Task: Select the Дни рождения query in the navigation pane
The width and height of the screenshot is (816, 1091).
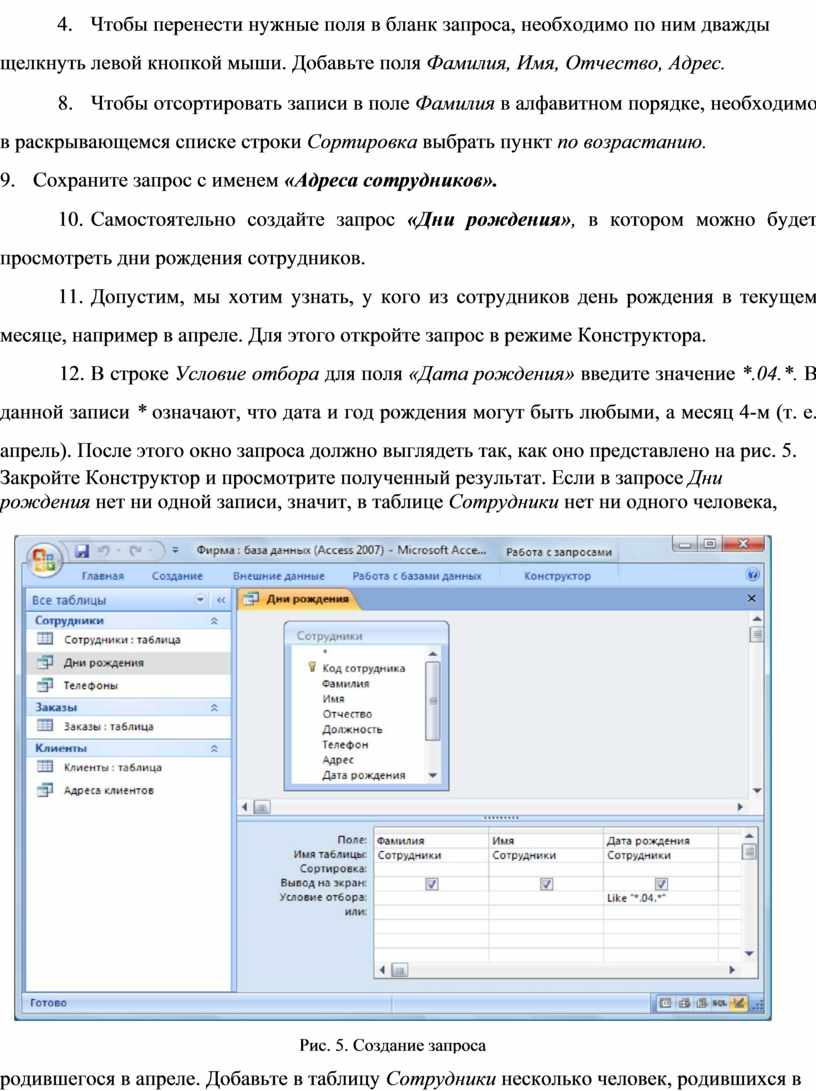Action: point(129,663)
